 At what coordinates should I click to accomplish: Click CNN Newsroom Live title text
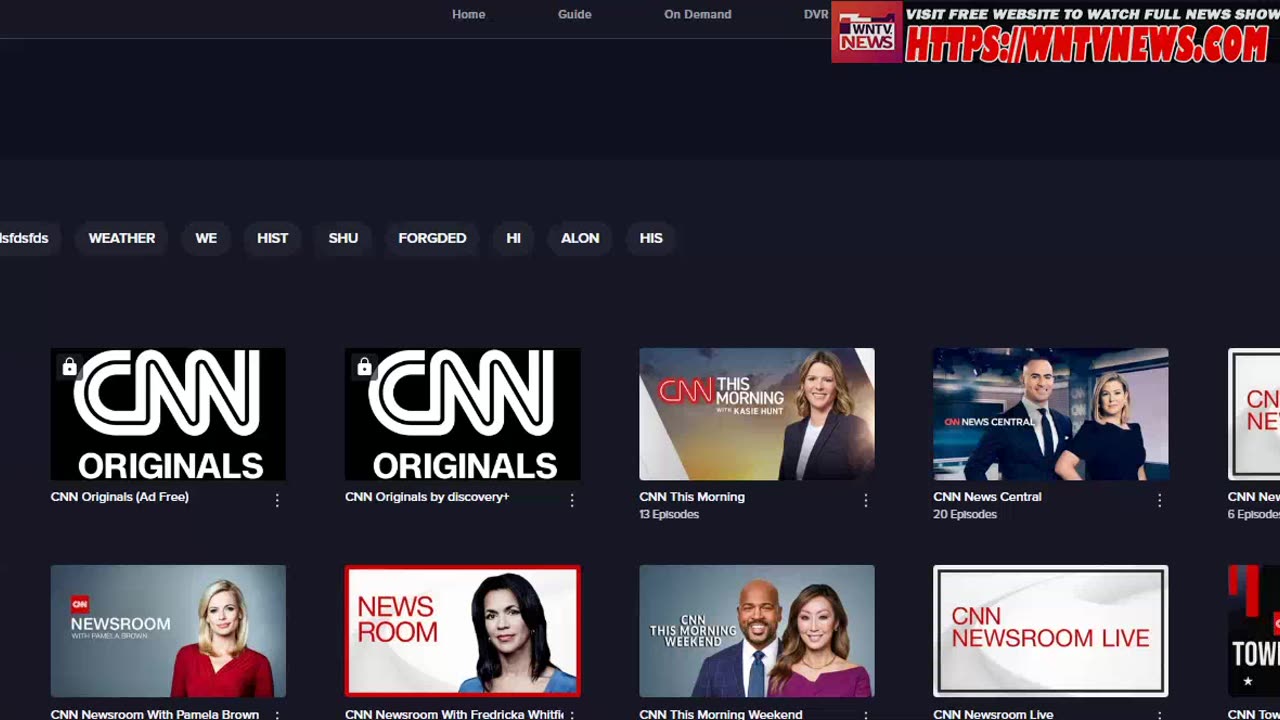(x=993, y=714)
